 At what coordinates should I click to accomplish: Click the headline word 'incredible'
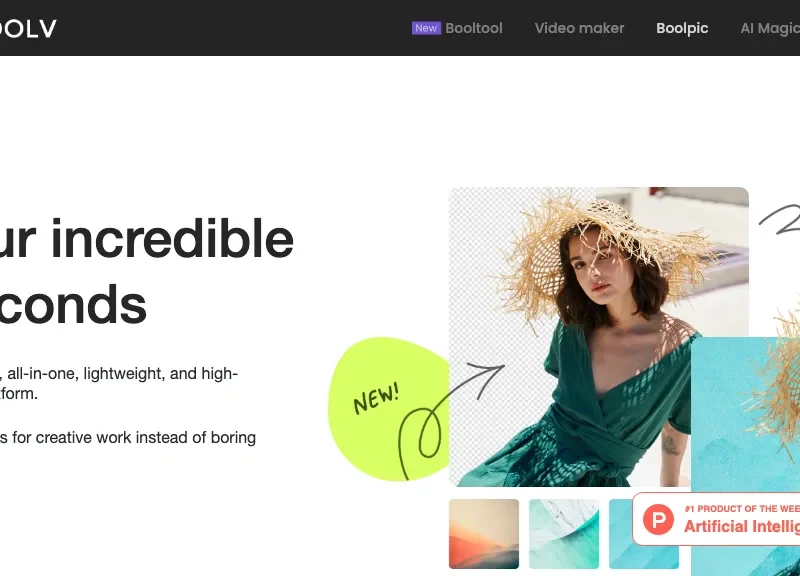pyautogui.click(x=172, y=238)
